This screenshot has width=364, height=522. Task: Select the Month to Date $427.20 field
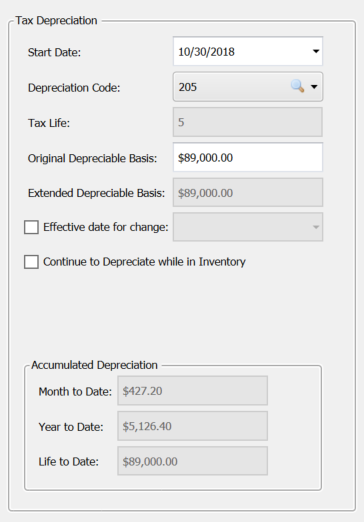(192, 391)
